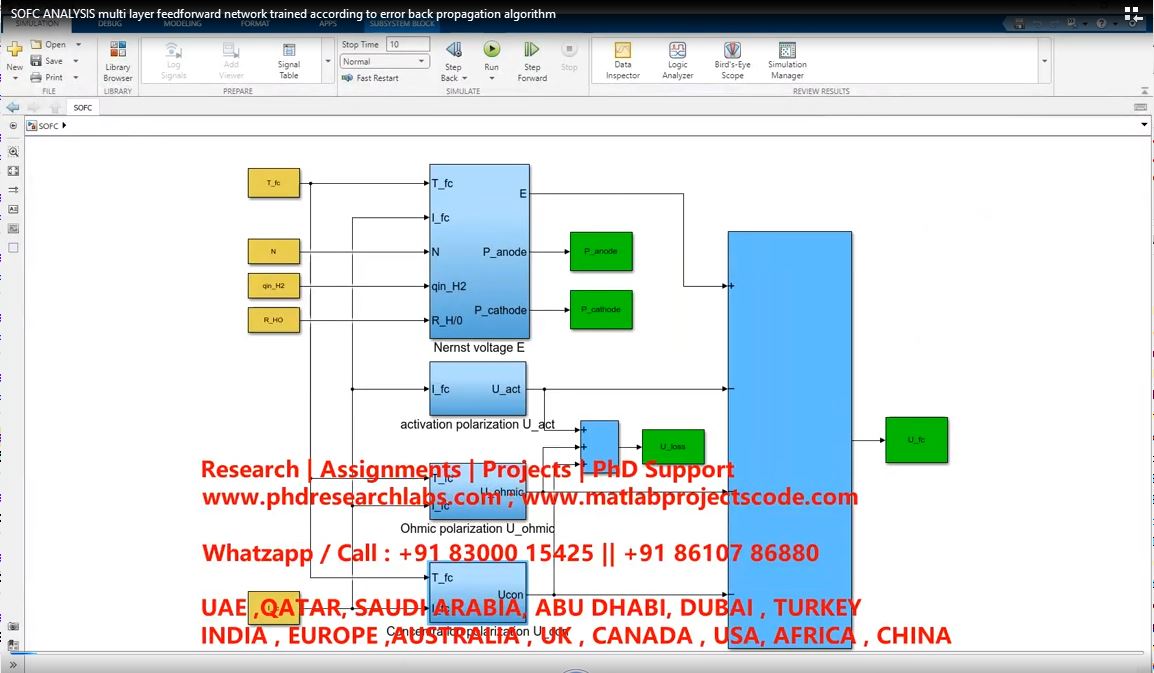
Task: Select the N input block
Action: (274, 251)
